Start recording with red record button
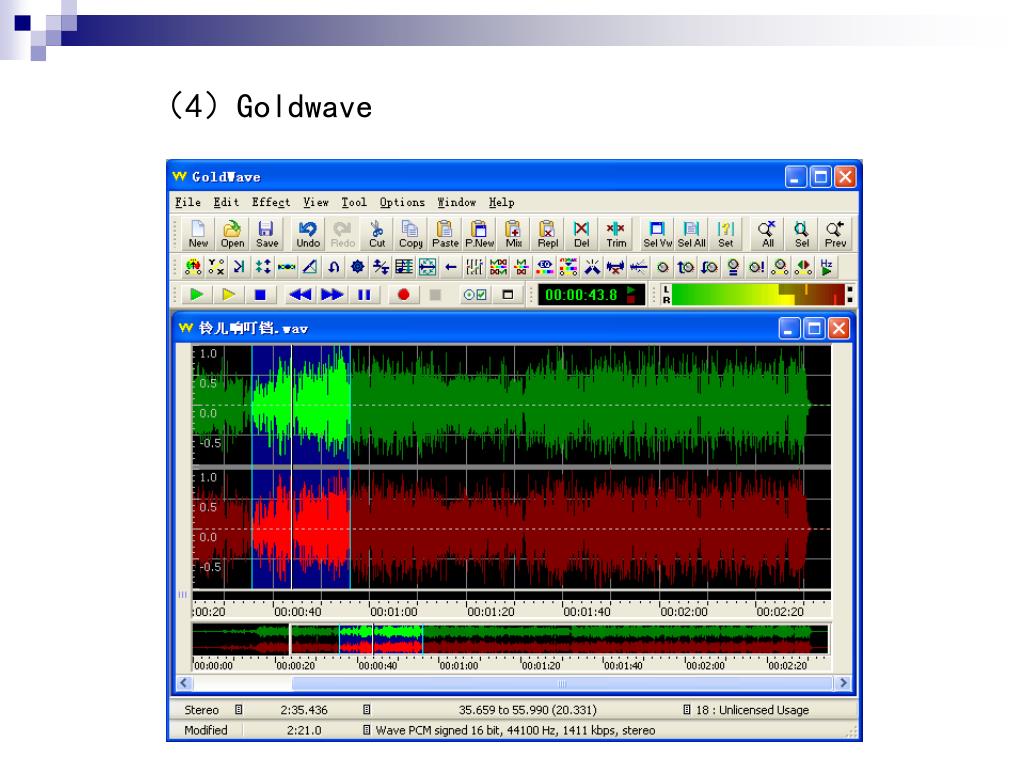Screen dimensions: 1024x768 (403, 295)
